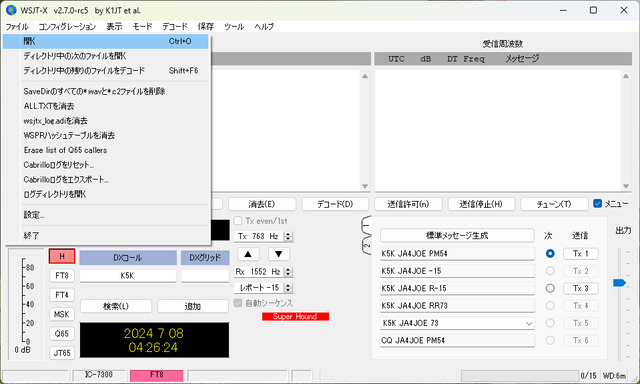Image resolution: width=640 pixels, height=384 pixels.
Task: Click the down arrow frequency button
Action: click(279, 254)
